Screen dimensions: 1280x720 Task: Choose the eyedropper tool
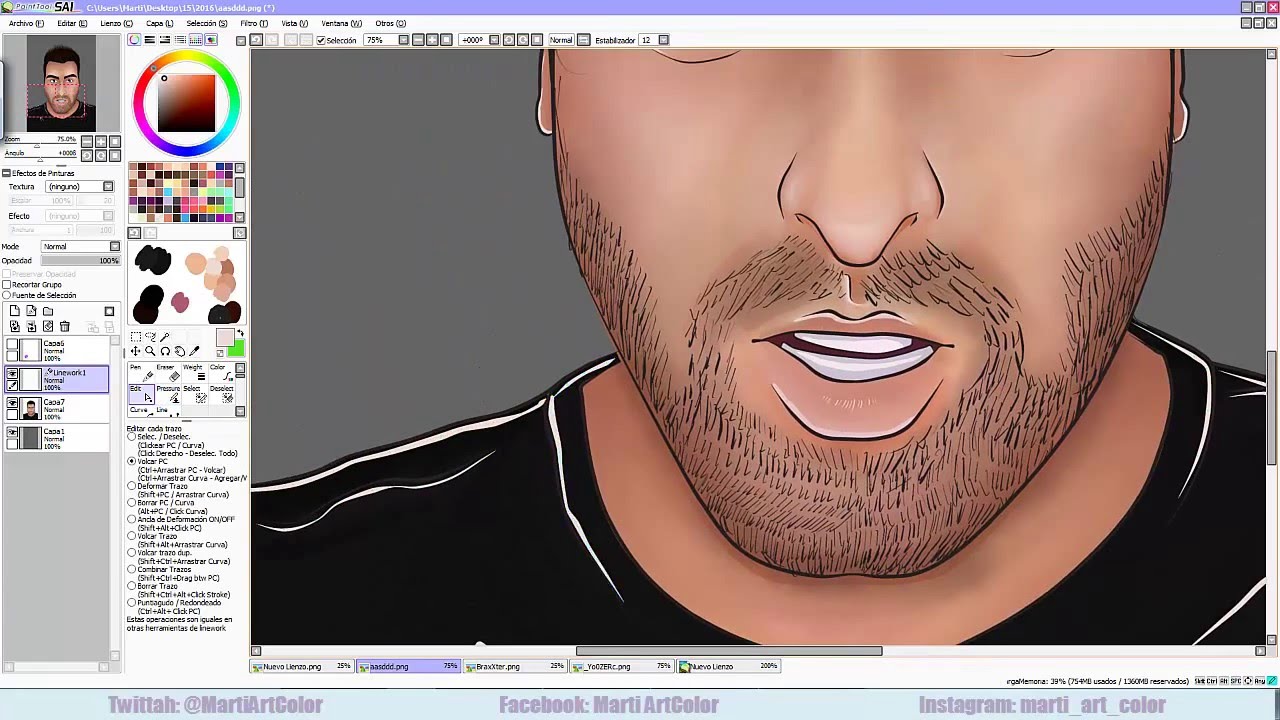coord(194,351)
